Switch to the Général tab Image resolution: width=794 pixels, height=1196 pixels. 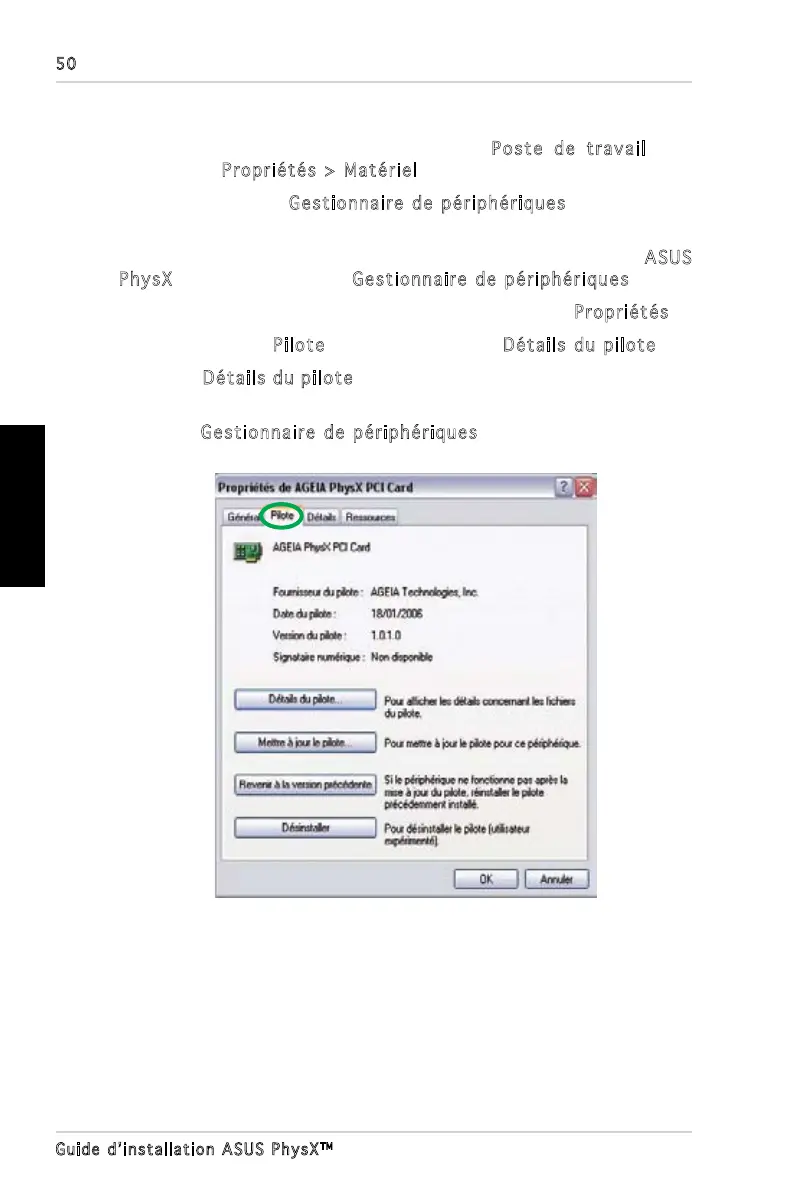pyautogui.click(x=243, y=517)
